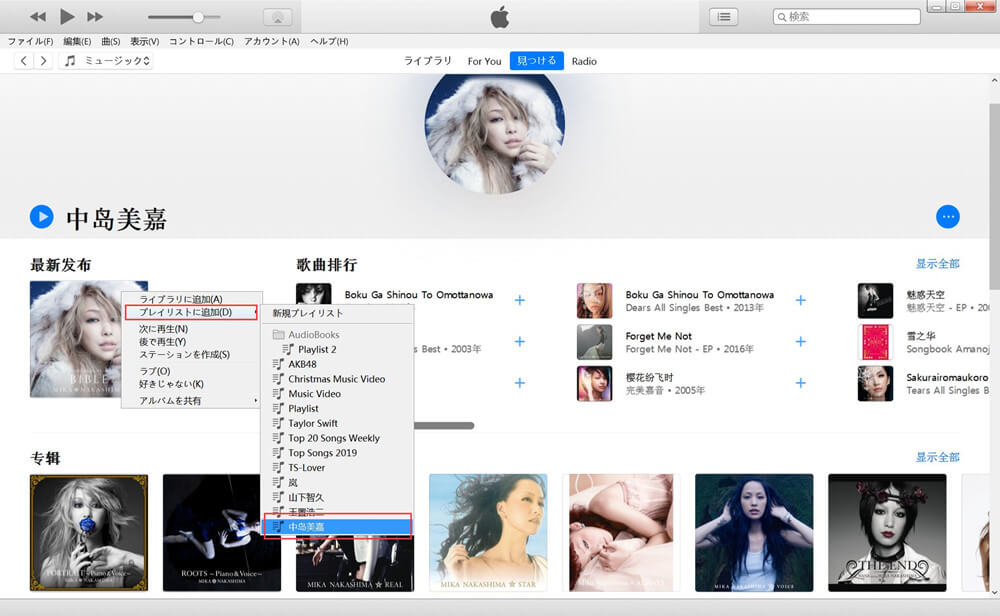
Task: Start playback with the top play button
Action: click(67, 17)
